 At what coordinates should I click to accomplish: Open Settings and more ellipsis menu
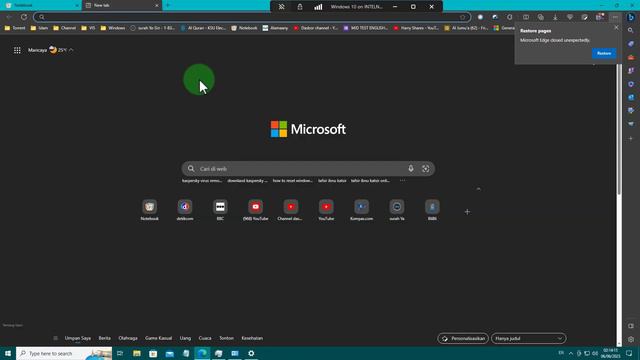[615, 17]
